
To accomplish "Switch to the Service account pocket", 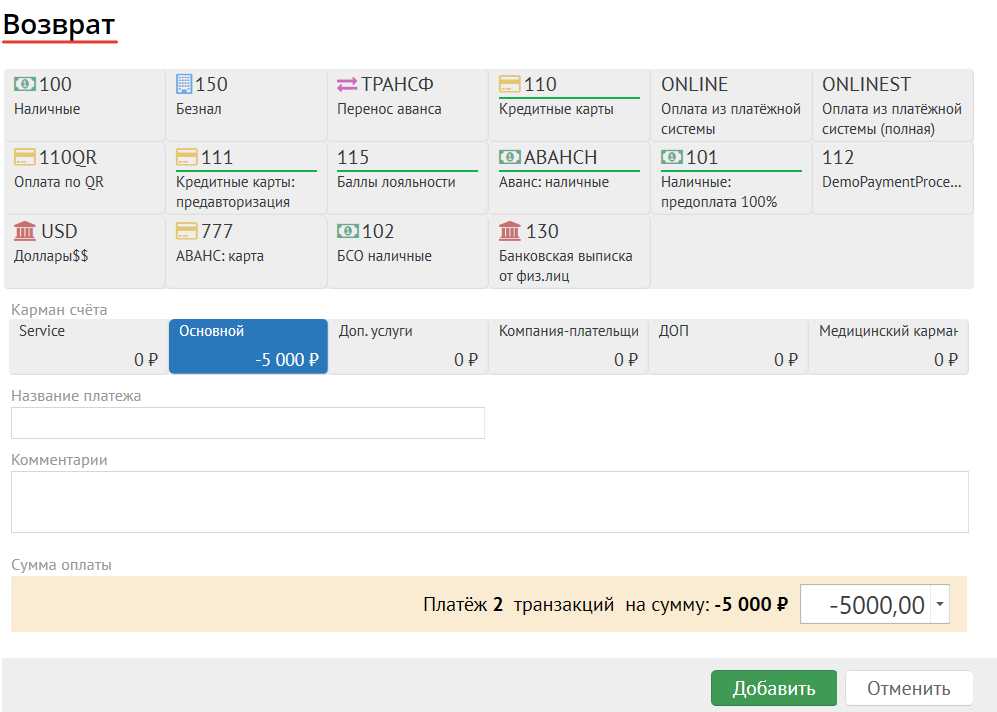I will click(x=88, y=346).
